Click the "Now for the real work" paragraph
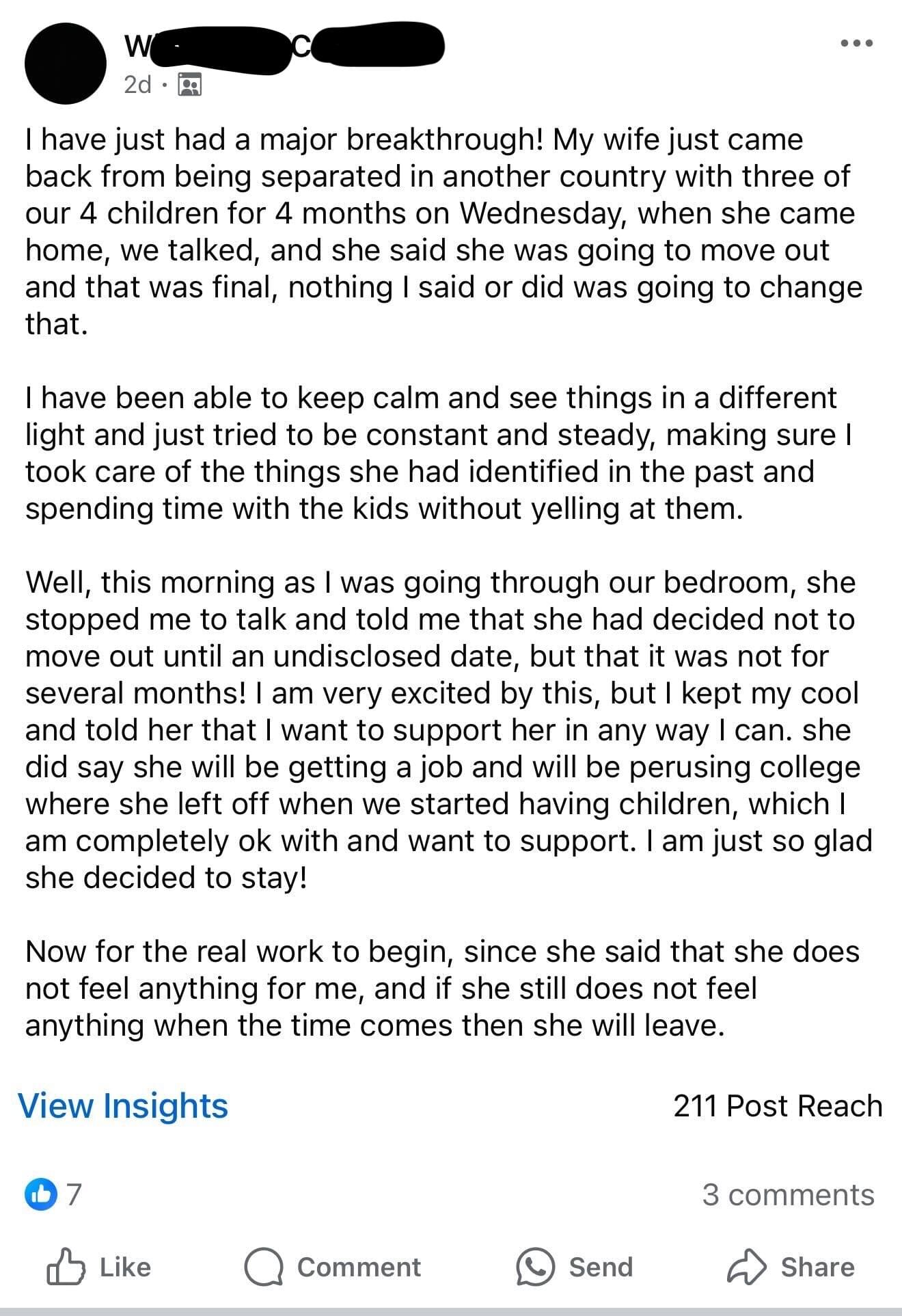 pyautogui.click(x=437, y=989)
